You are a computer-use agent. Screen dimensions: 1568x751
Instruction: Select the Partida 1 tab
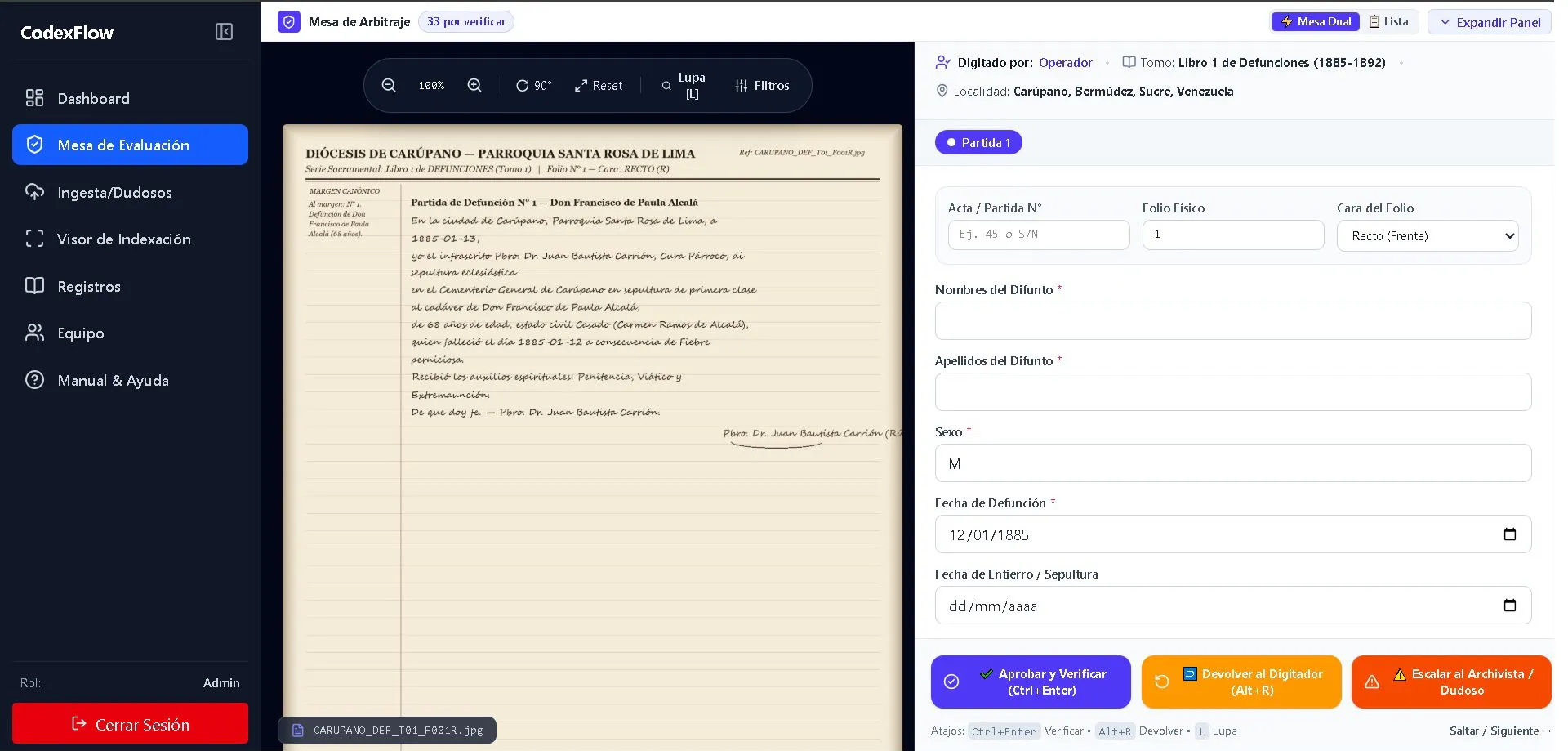coord(978,142)
